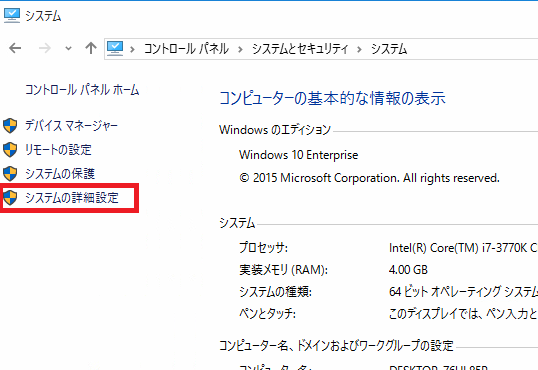
Task: Select コントロール パネル breadcrumb
Action: 186,49
